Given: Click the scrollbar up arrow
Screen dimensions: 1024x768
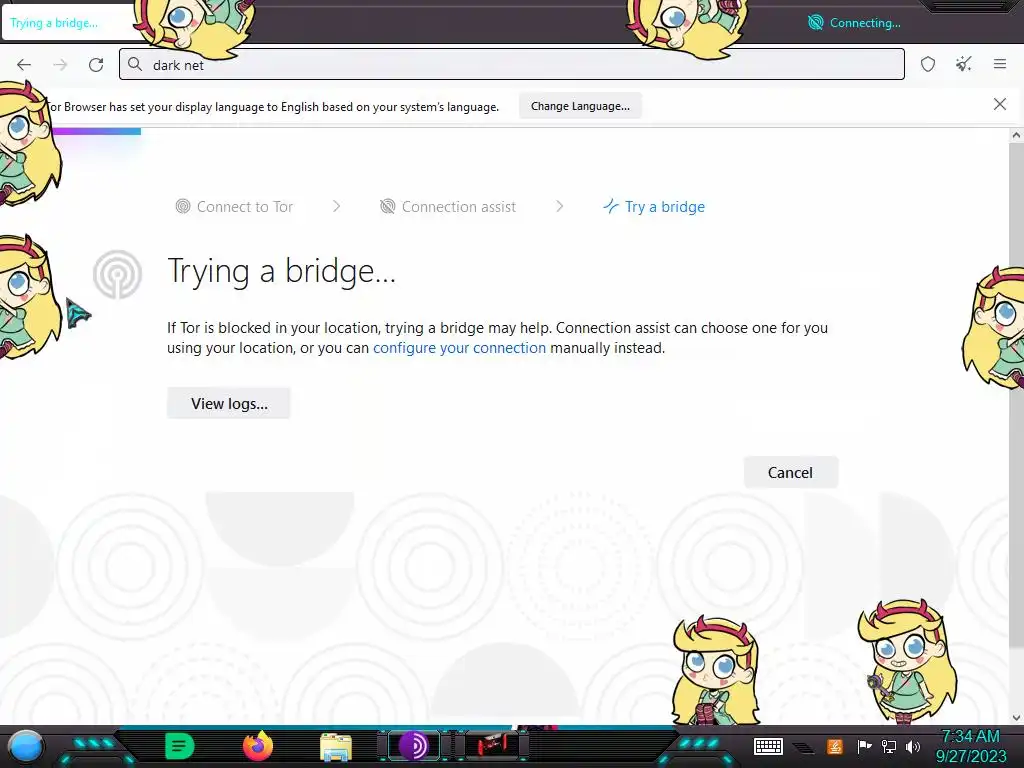Looking at the screenshot, I should click(1016, 136).
